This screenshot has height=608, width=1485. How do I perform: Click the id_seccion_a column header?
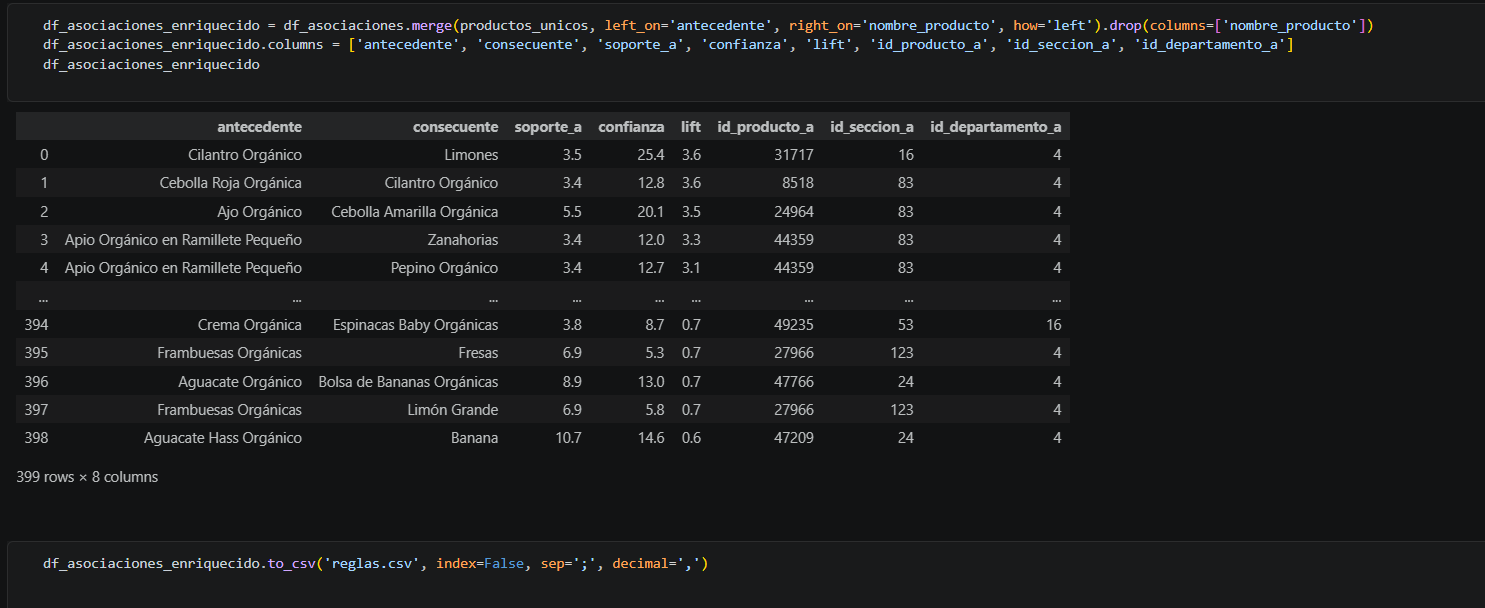[871, 126]
